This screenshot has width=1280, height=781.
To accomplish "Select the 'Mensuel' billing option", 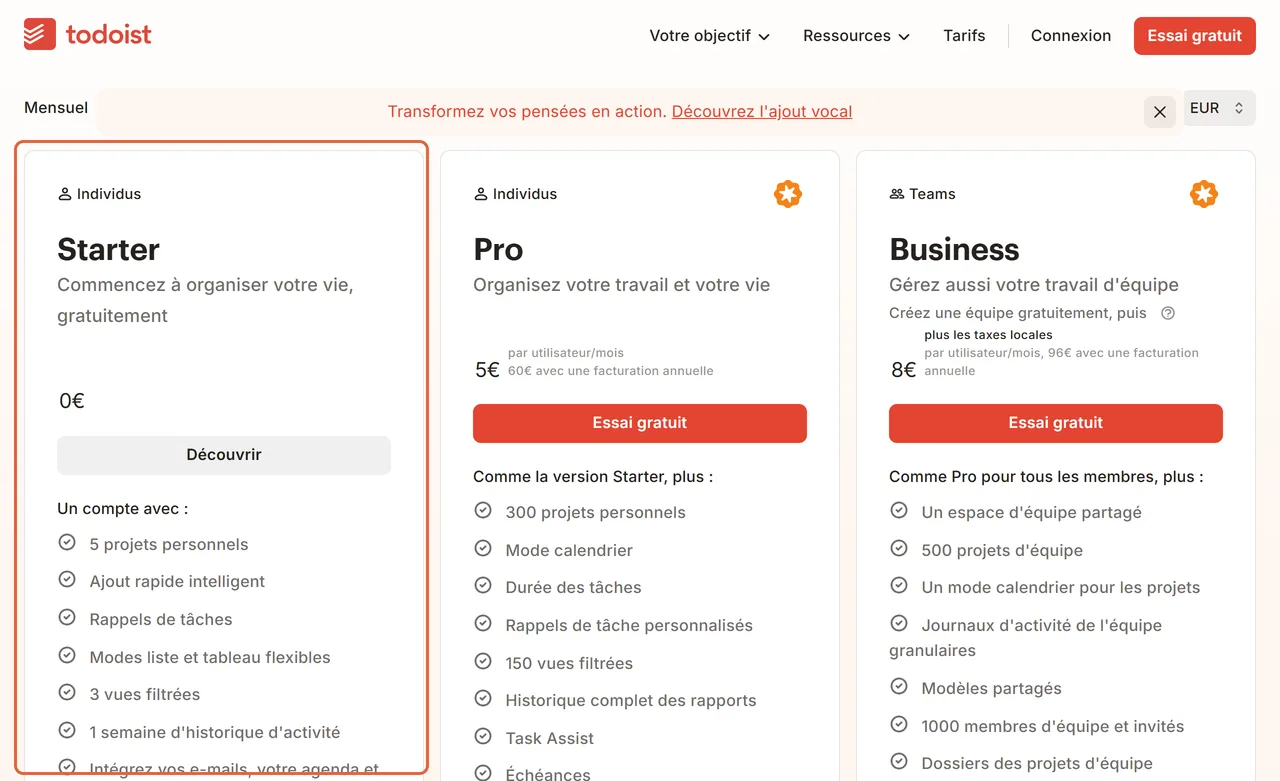I will coord(56,108).
